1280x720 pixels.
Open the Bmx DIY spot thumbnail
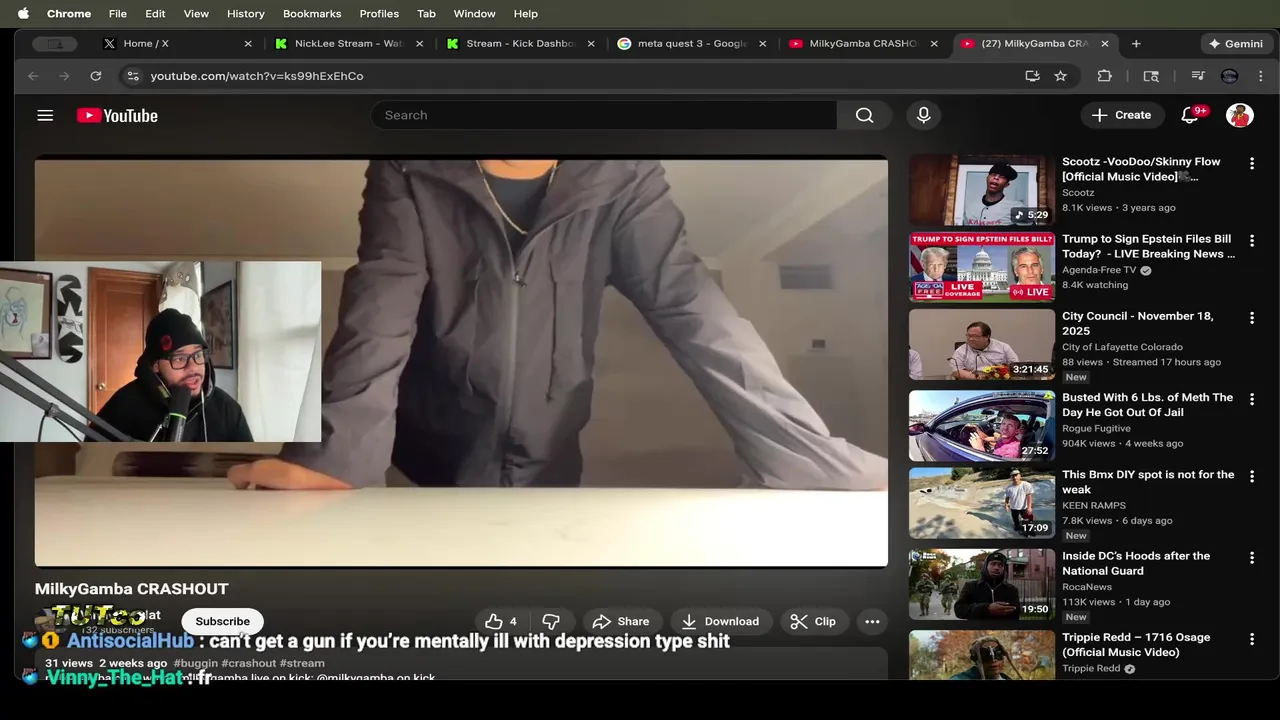click(x=981, y=503)
